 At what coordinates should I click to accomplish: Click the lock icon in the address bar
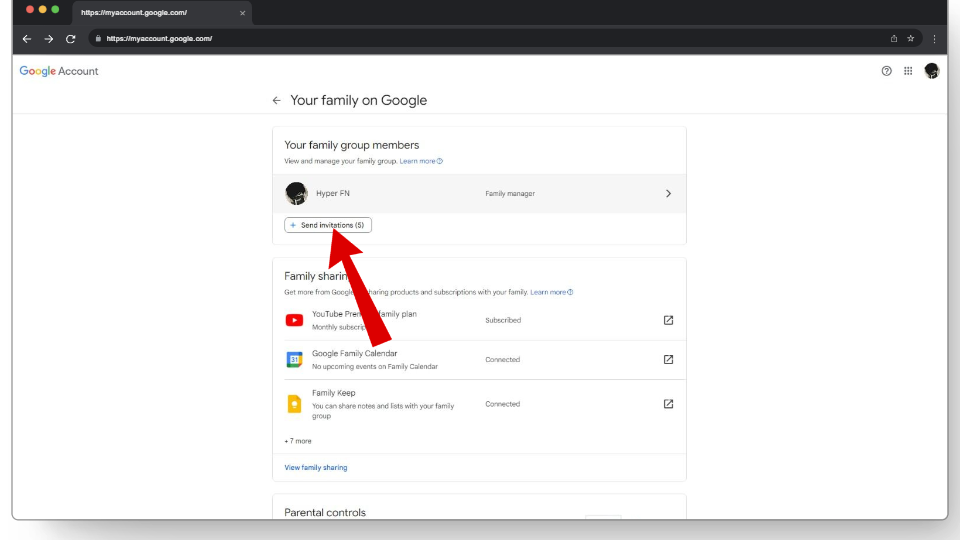point(98,39)
